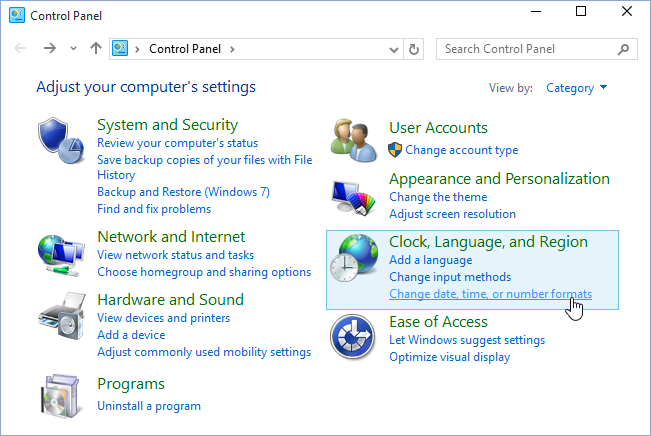Click Optimize visual display link
This screenshot has width=651, height=436.
coord(450,357)
